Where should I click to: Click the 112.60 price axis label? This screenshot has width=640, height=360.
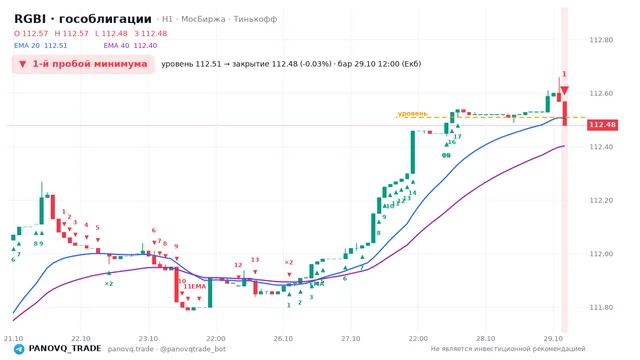click(601, 93)
